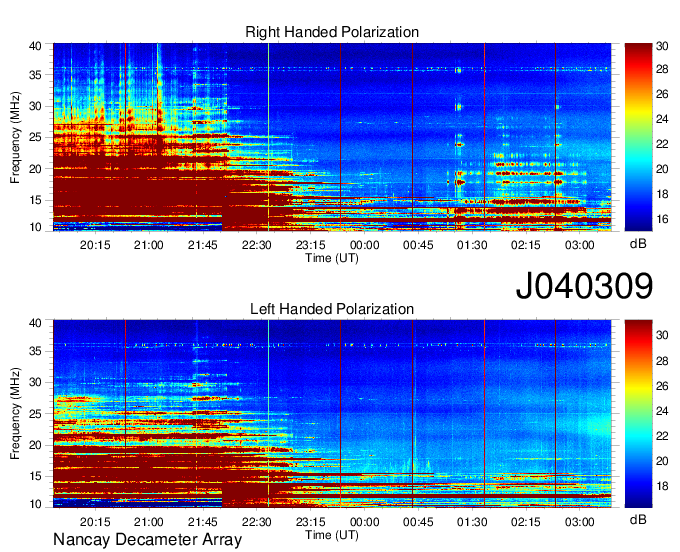Click 35 MHz tick on right-handed frequency axis

tap(35, 75)
